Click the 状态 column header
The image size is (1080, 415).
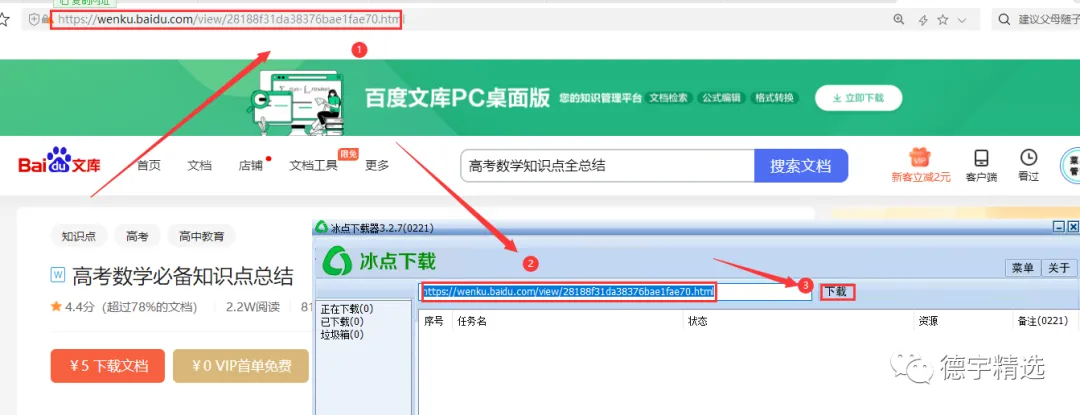coord(698,321)
